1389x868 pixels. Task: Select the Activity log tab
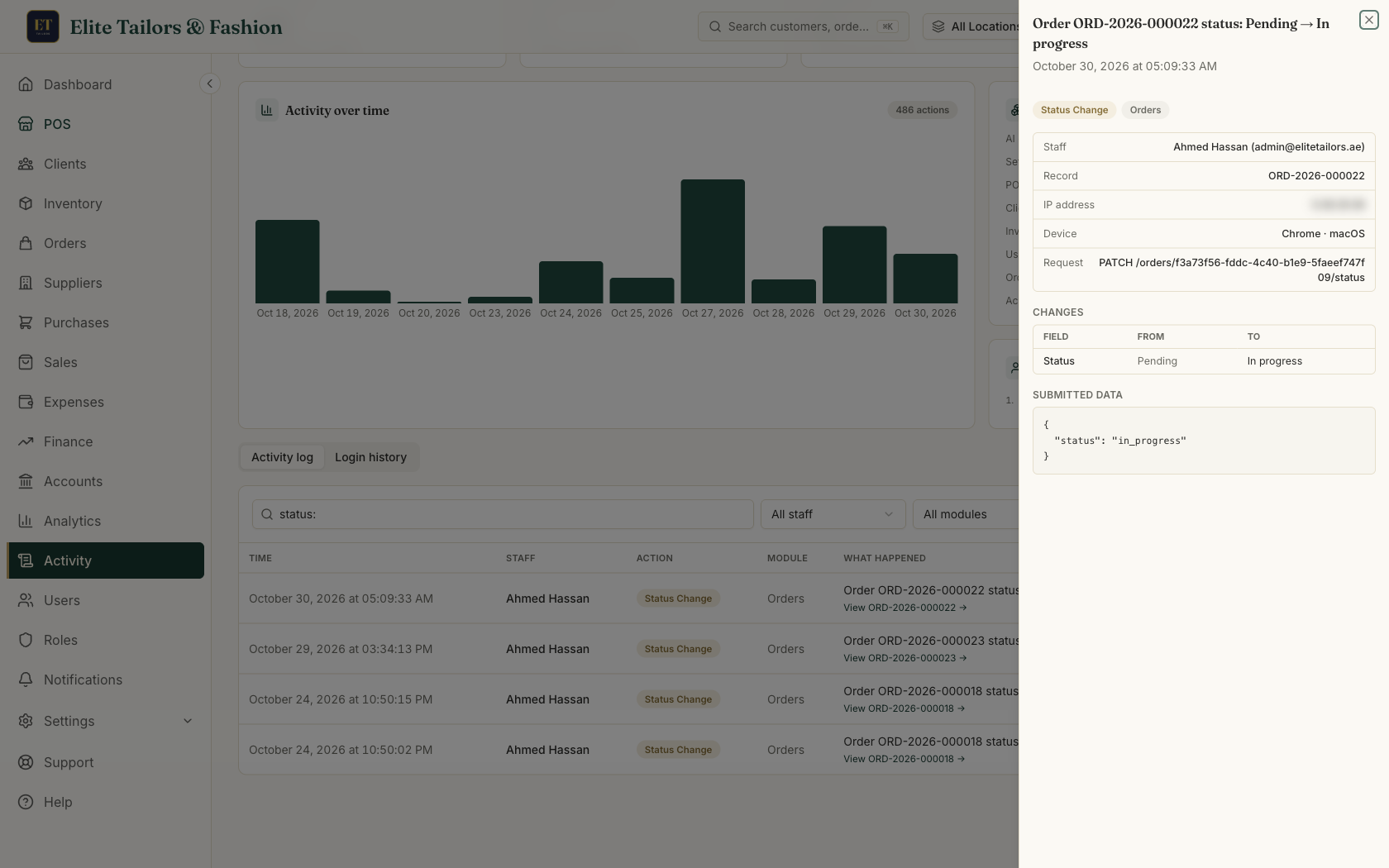click(x=282, y=457)
